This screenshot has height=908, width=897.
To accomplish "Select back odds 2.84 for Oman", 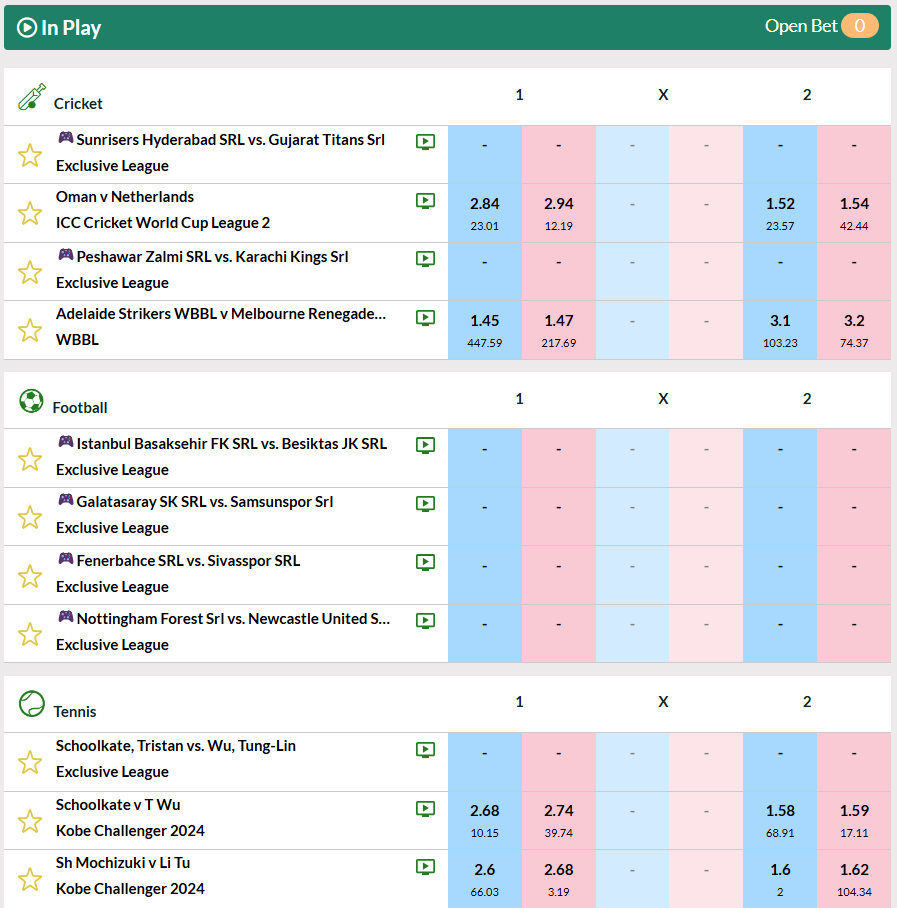I will click(x=484, y=212).
